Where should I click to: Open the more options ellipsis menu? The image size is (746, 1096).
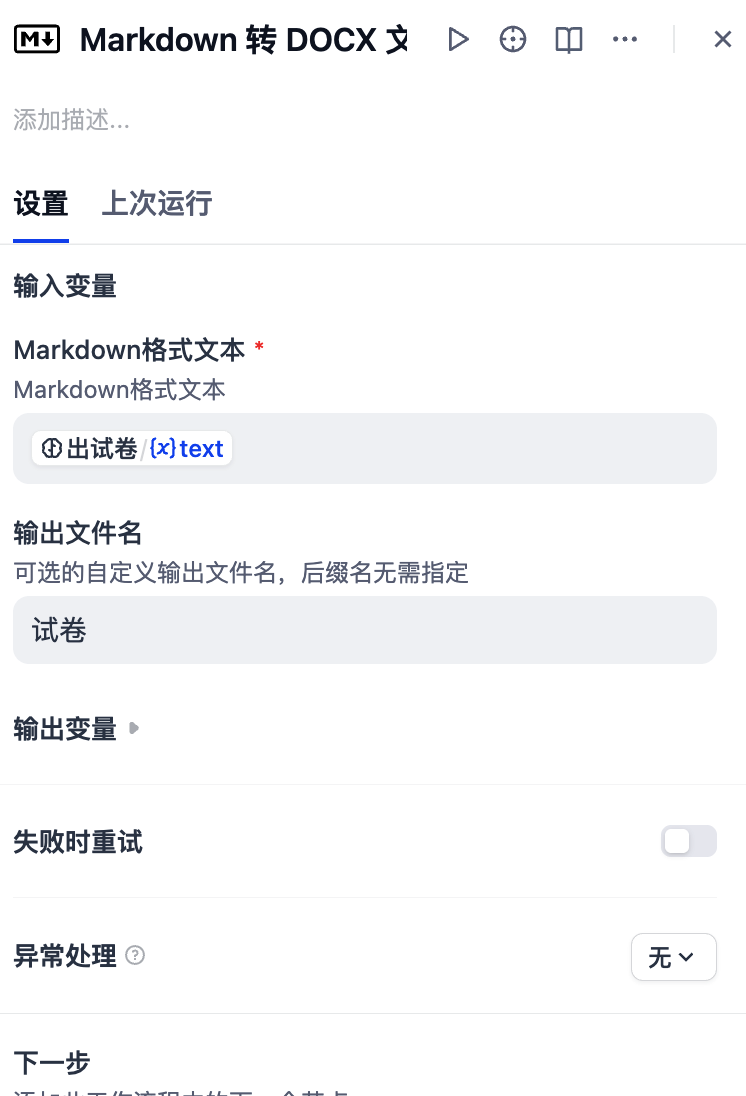tap(625, 39)
